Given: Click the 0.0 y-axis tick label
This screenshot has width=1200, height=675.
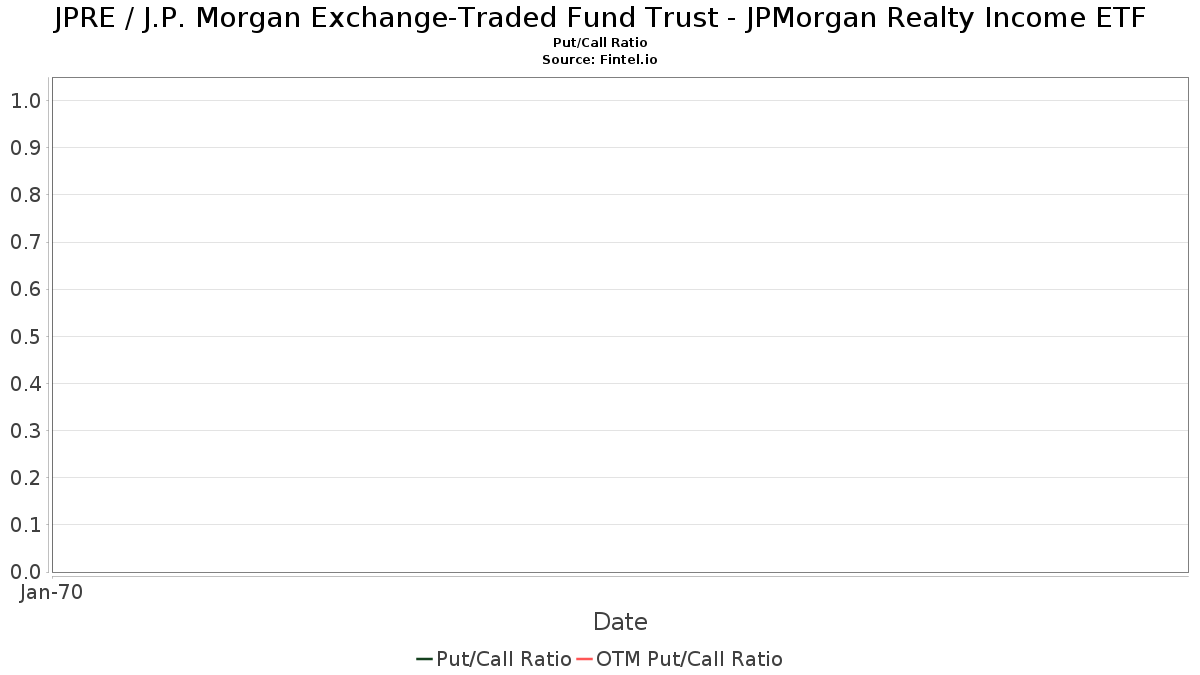Looking at the screenshot, I should point(25,572).
